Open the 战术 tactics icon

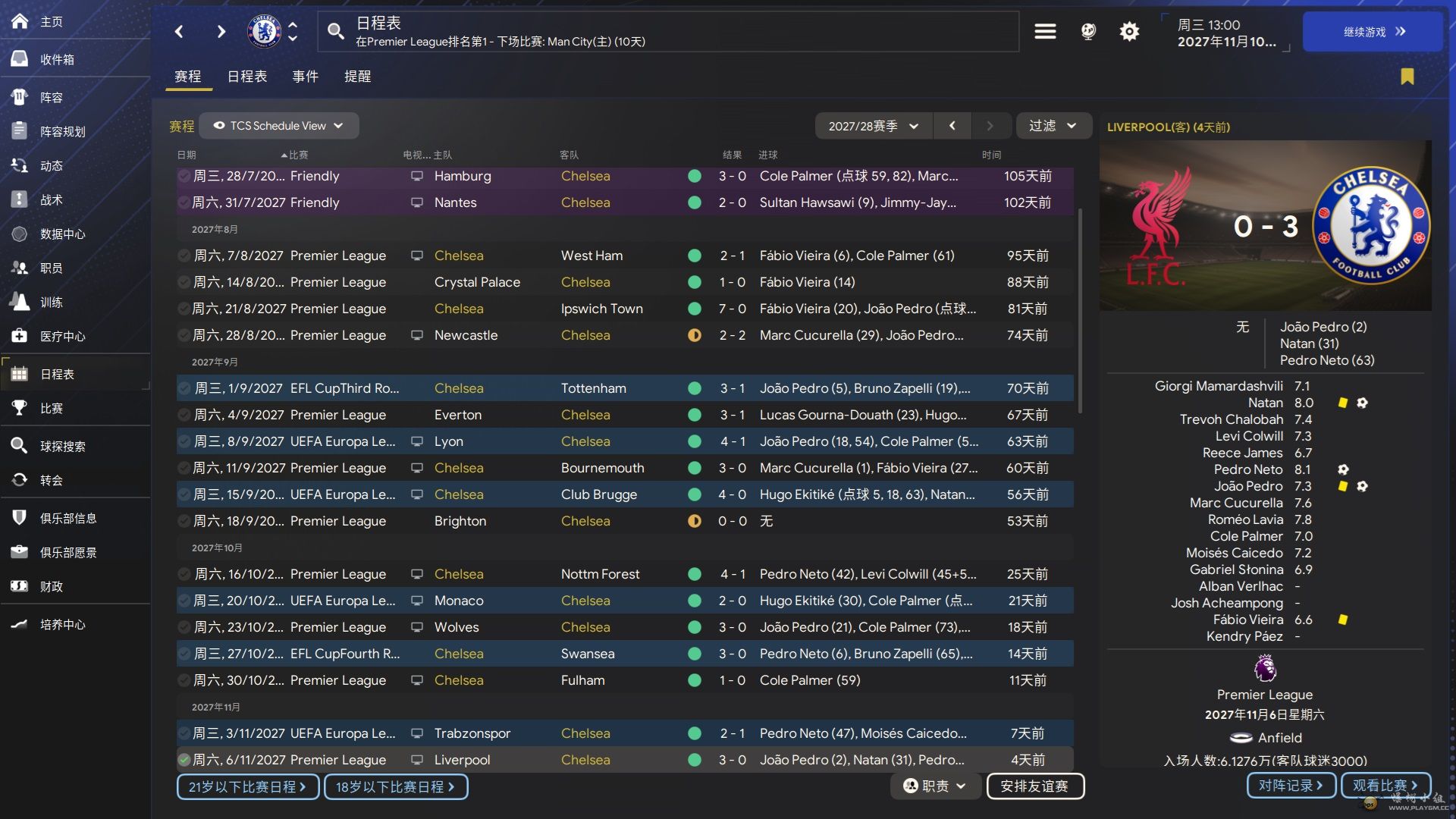[x=20, y=199]
